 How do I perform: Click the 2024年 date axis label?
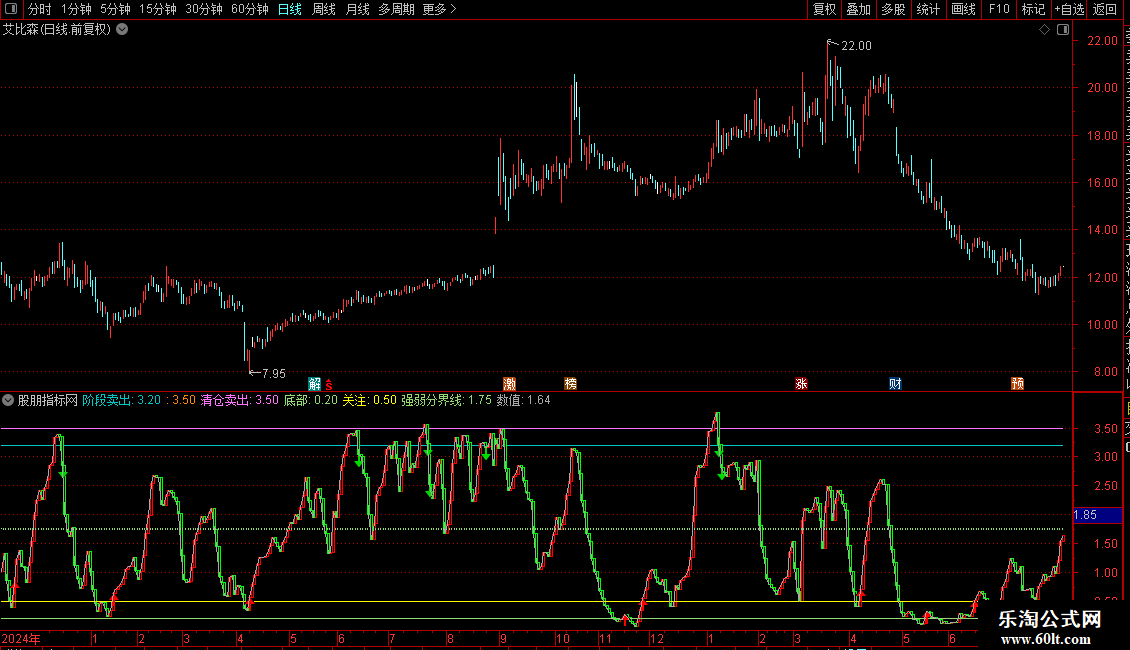pyautogui.click(x=21, y=638)
